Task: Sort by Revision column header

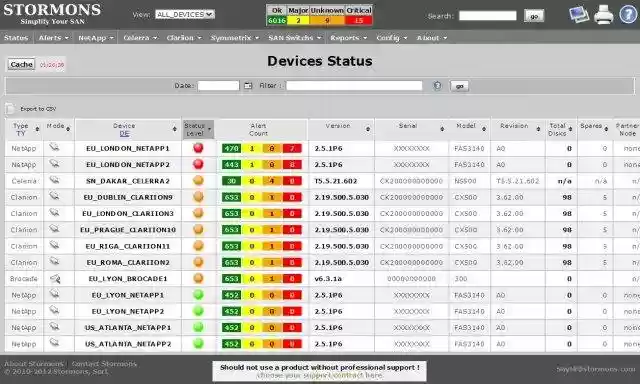Action: tap(518, 129)
